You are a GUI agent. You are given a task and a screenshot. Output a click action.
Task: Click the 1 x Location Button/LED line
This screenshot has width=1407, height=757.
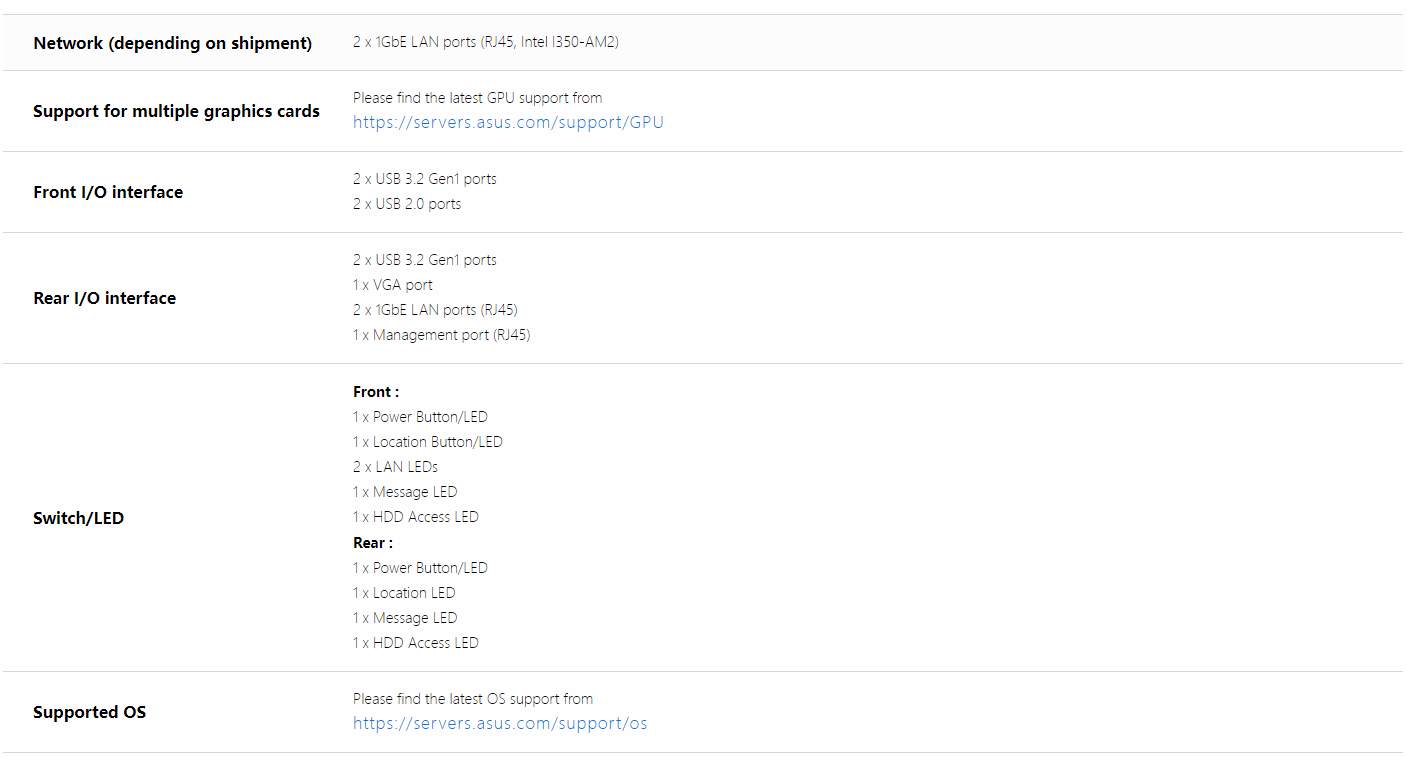pyautogui.click(x=427, y=442)
